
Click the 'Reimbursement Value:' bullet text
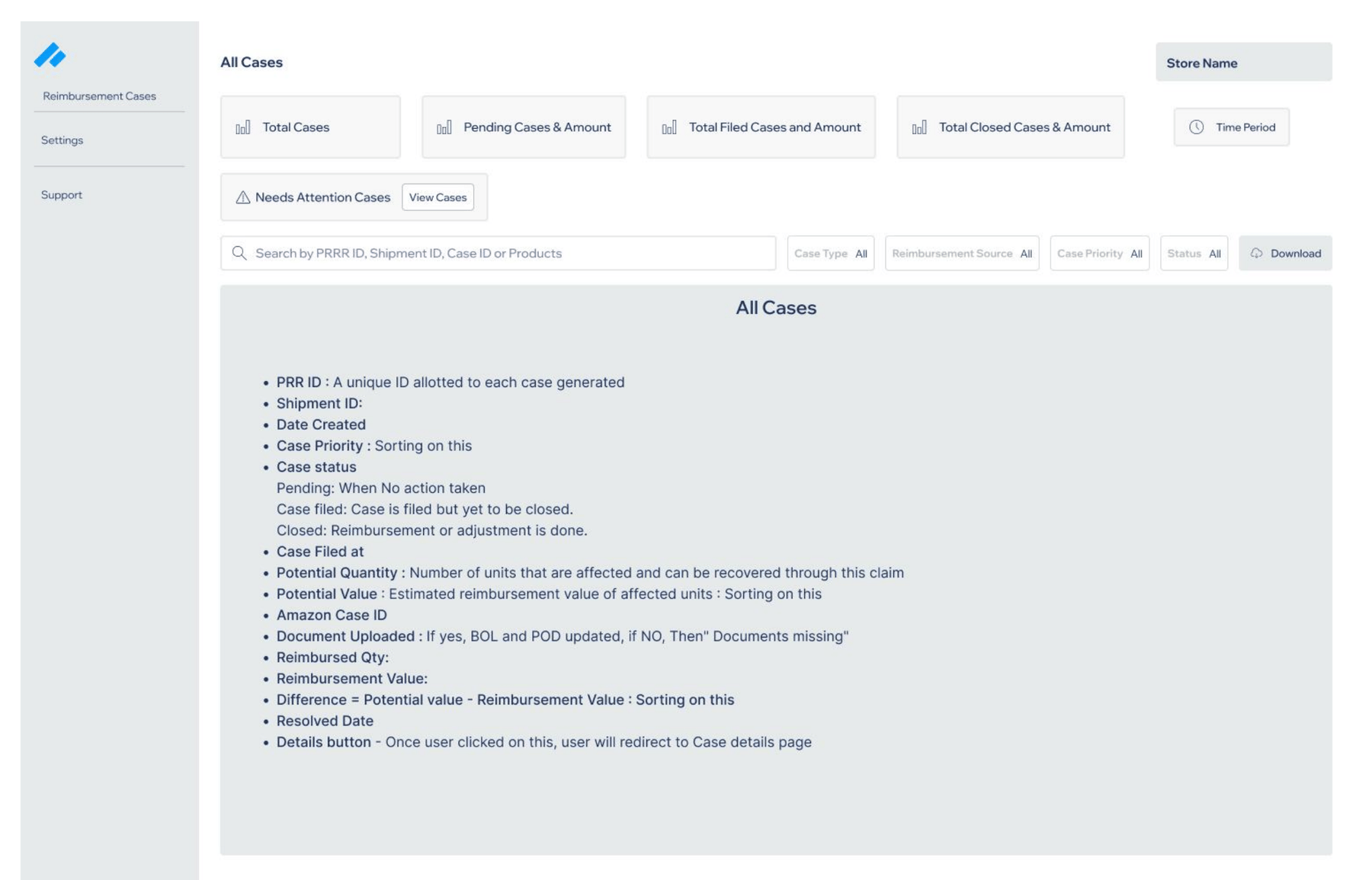[352, 679]
